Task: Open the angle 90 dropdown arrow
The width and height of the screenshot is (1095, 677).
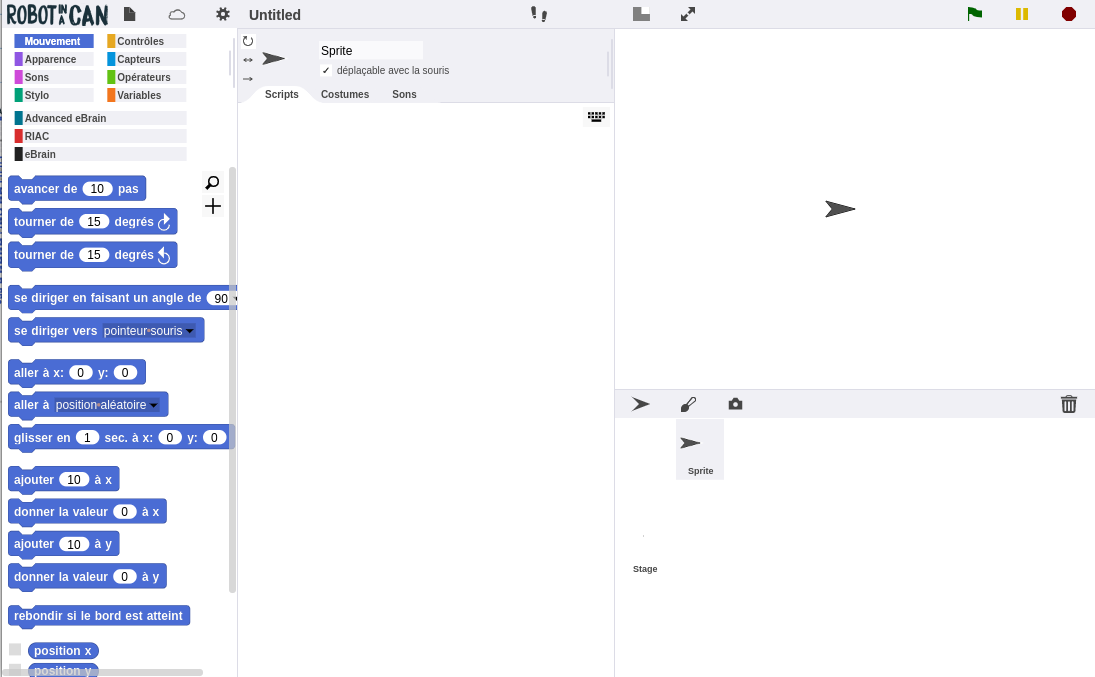Action: point(234,298)
